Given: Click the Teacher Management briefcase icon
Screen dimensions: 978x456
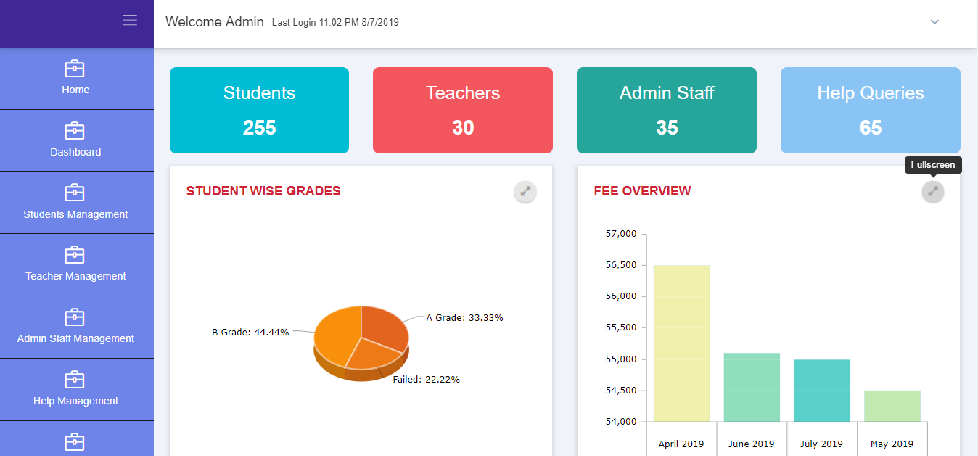Looking at the screenshot, I should tap(75, 255).
